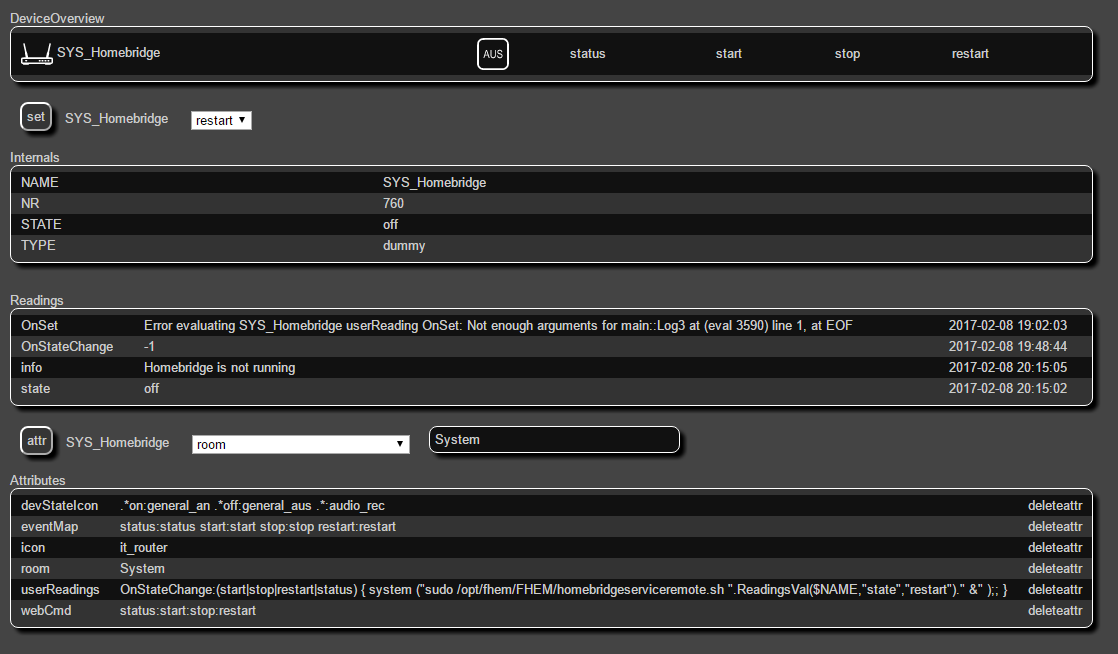The image size is (1118, 654).
Task: Click the STATE internal label
Action: pyautogui.click(x=41, y=225)
